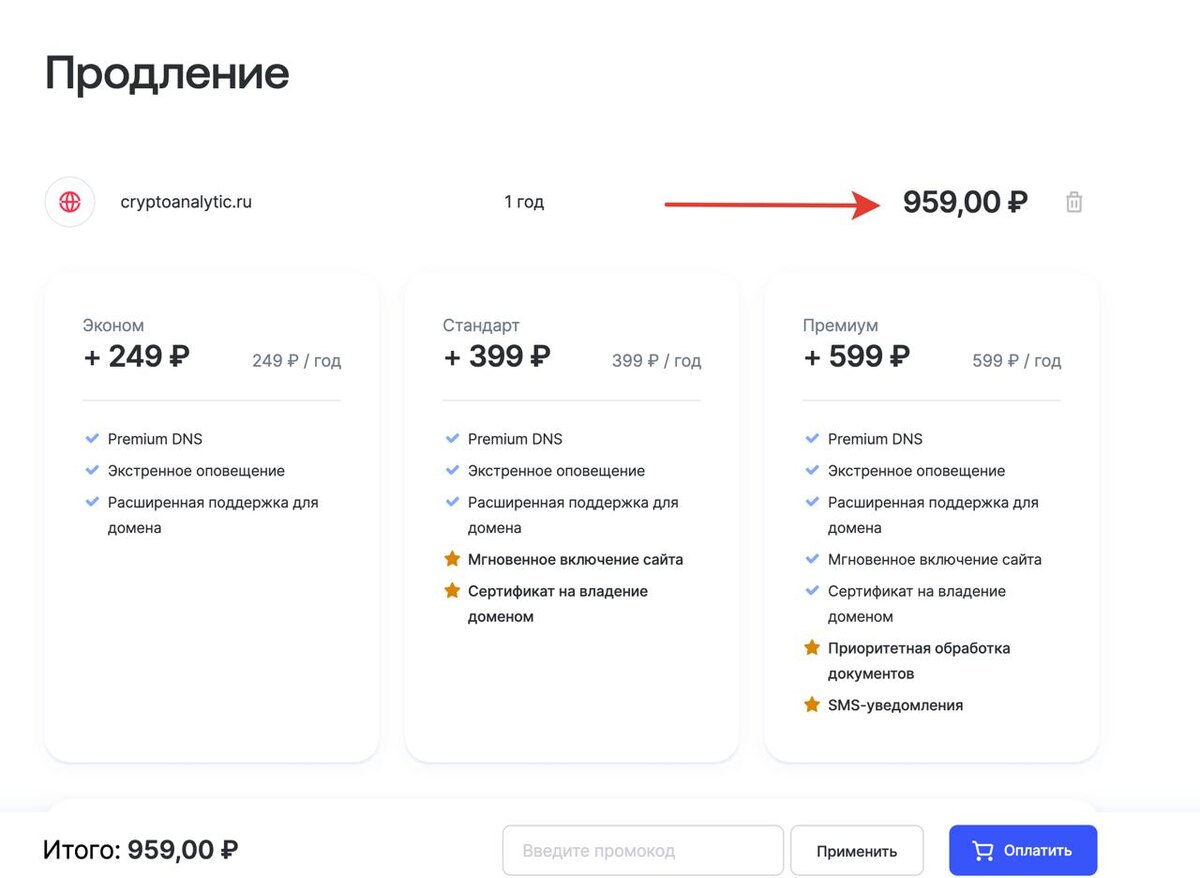The width and height of the screenshot is (1200, 878).
Task: Click the checkmark beside Premium DNS in Эконом
Action: [92, 439]
